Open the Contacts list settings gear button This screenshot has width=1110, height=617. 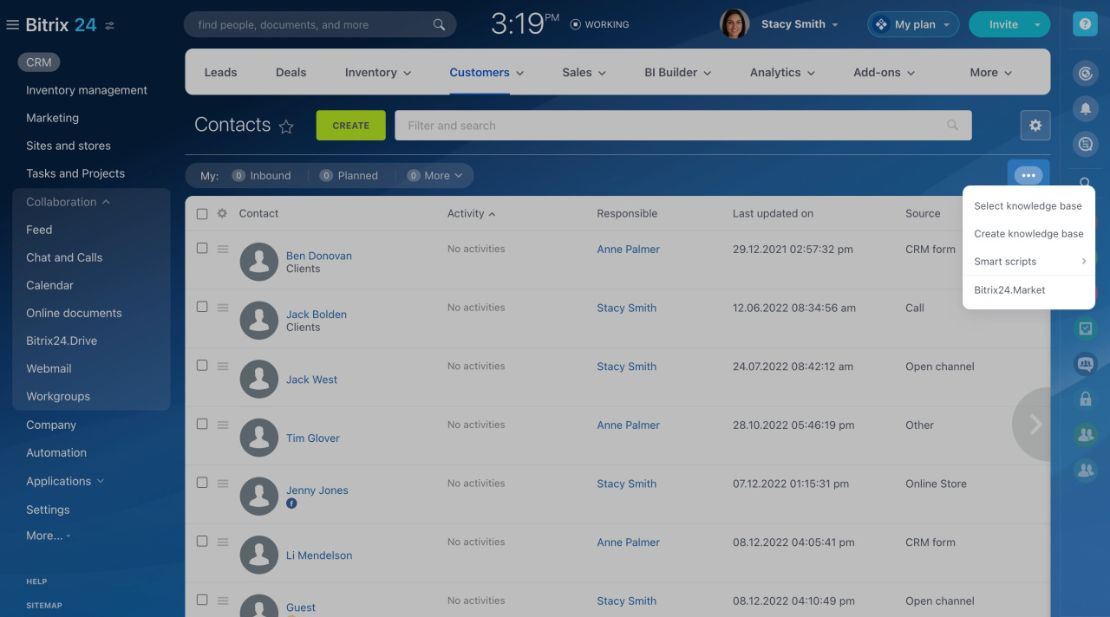pos(1035,125)
